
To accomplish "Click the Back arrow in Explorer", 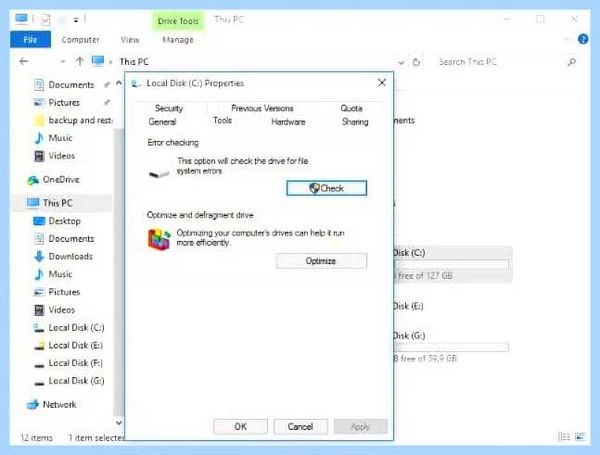I will click(24, 61).
